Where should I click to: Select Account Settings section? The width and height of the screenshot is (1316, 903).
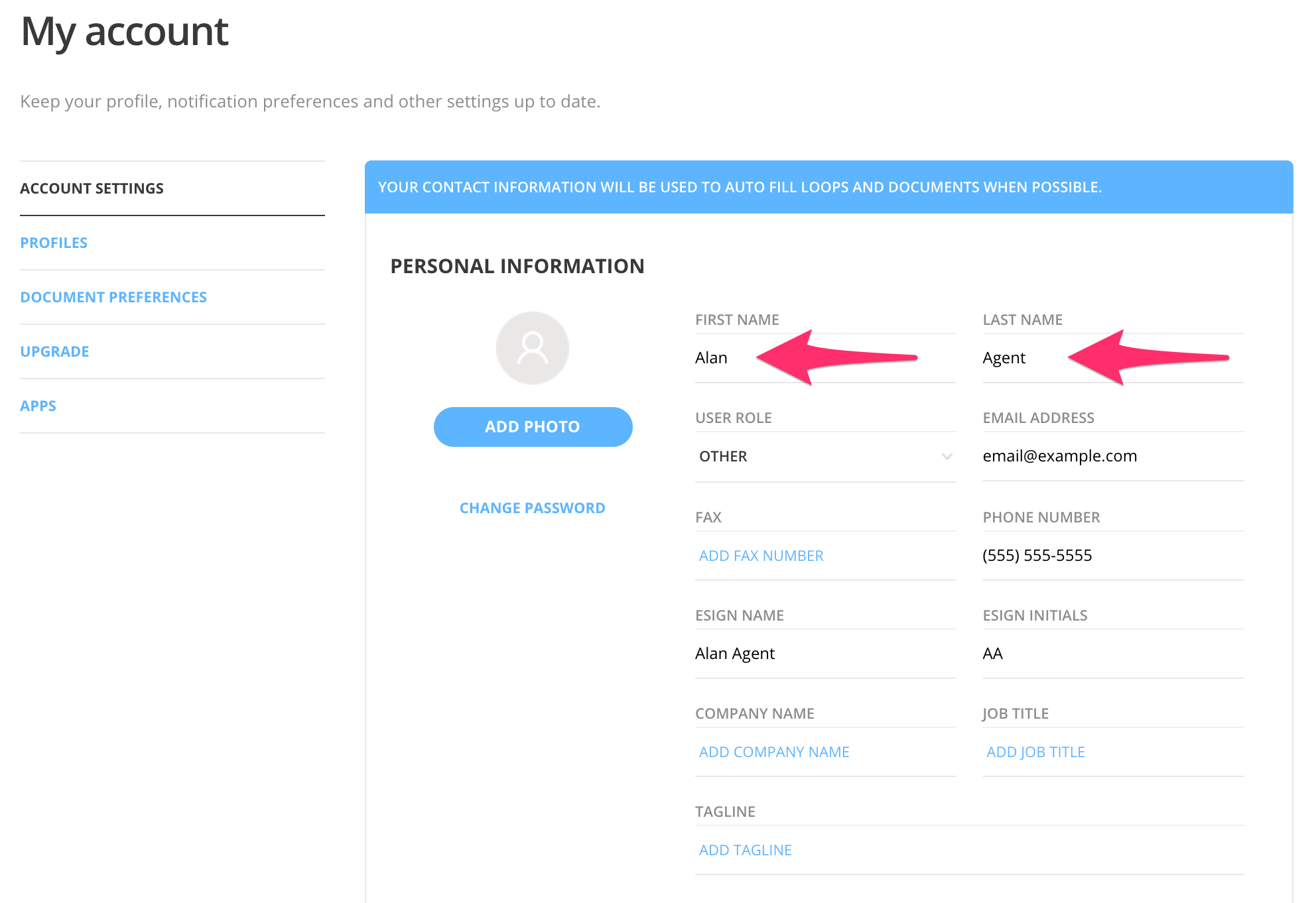pos(92,188)
